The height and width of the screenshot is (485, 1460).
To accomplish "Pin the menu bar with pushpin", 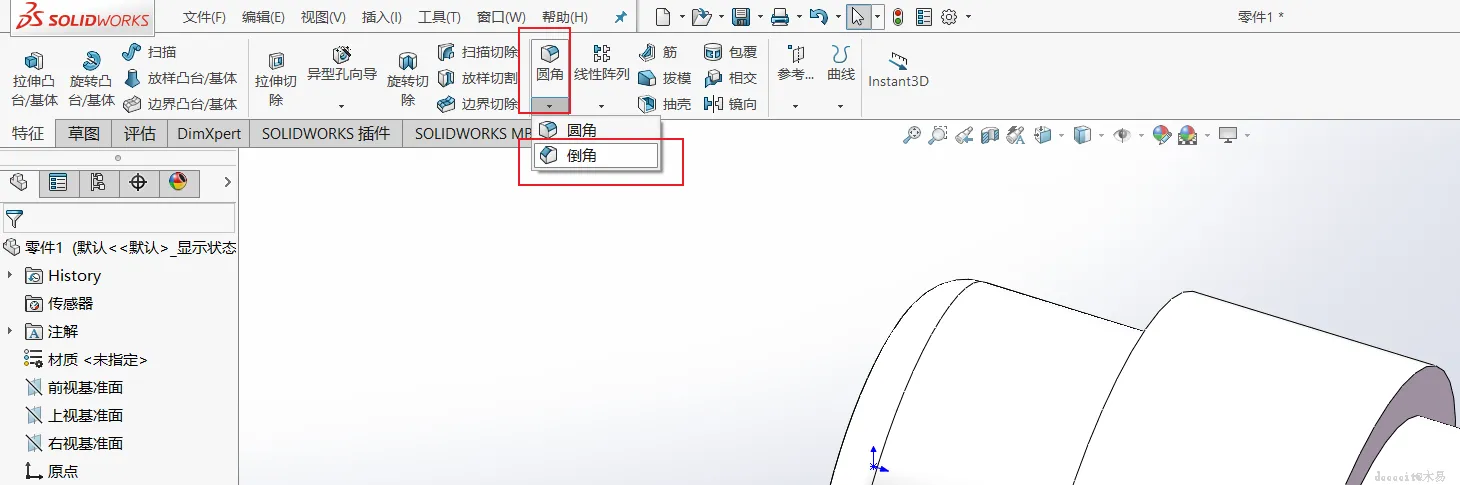I will pos(621,17).
